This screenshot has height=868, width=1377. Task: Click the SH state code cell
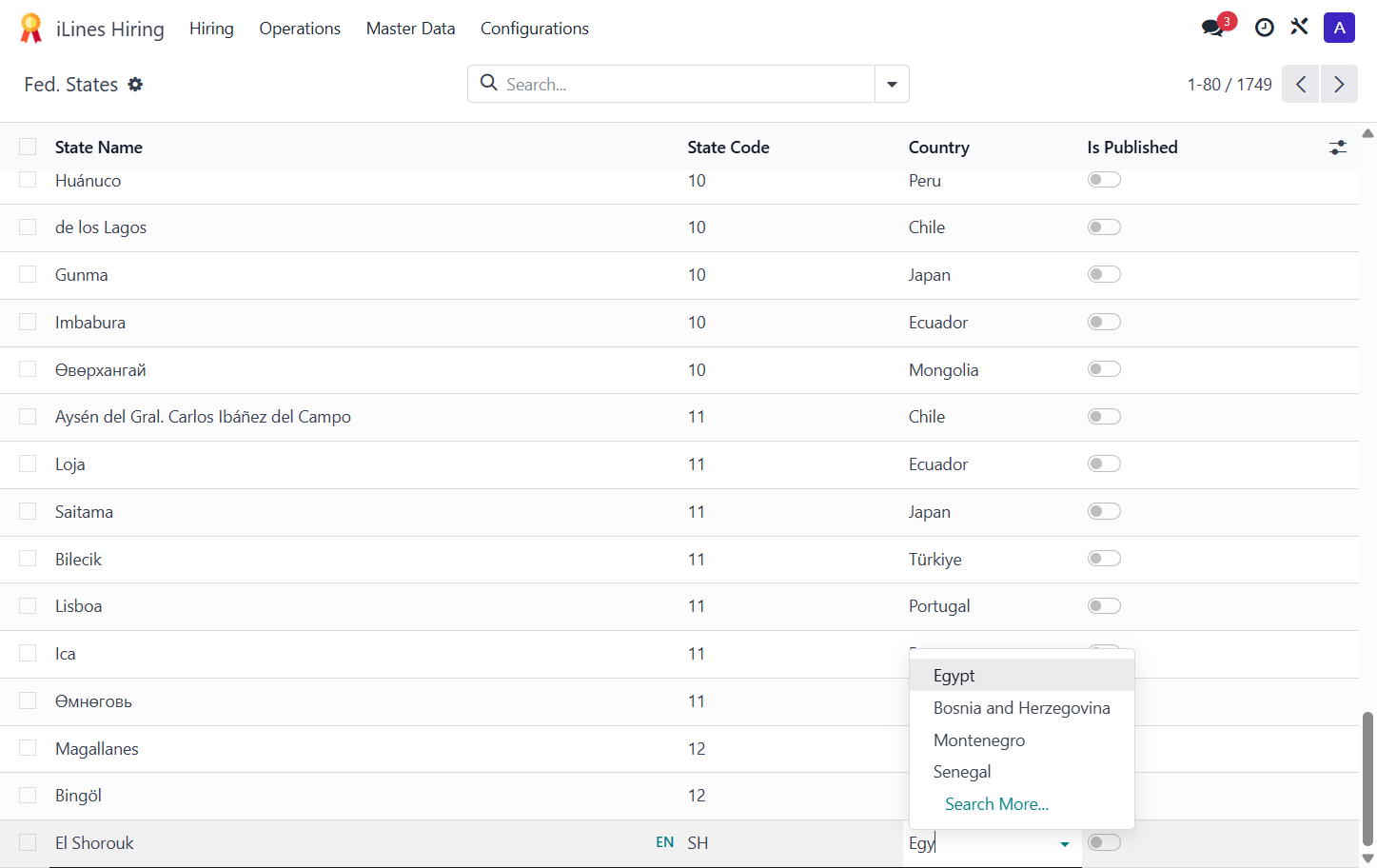point(698,843)
